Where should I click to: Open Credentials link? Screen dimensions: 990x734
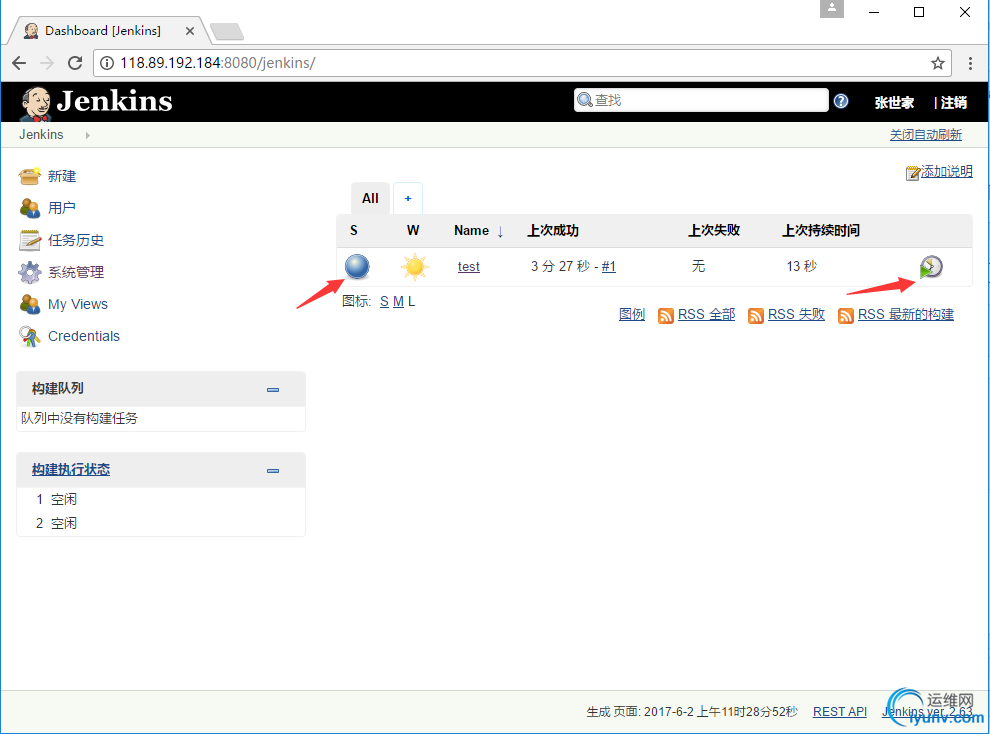click(x=84, y=336)
